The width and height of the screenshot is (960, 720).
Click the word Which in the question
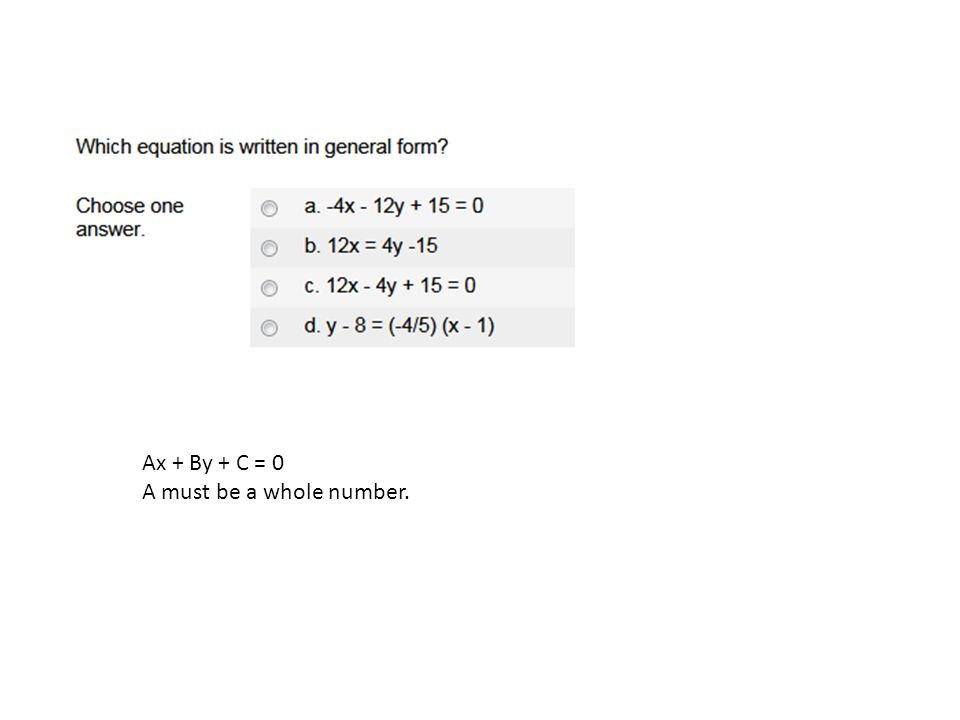(x=103, y=146)
